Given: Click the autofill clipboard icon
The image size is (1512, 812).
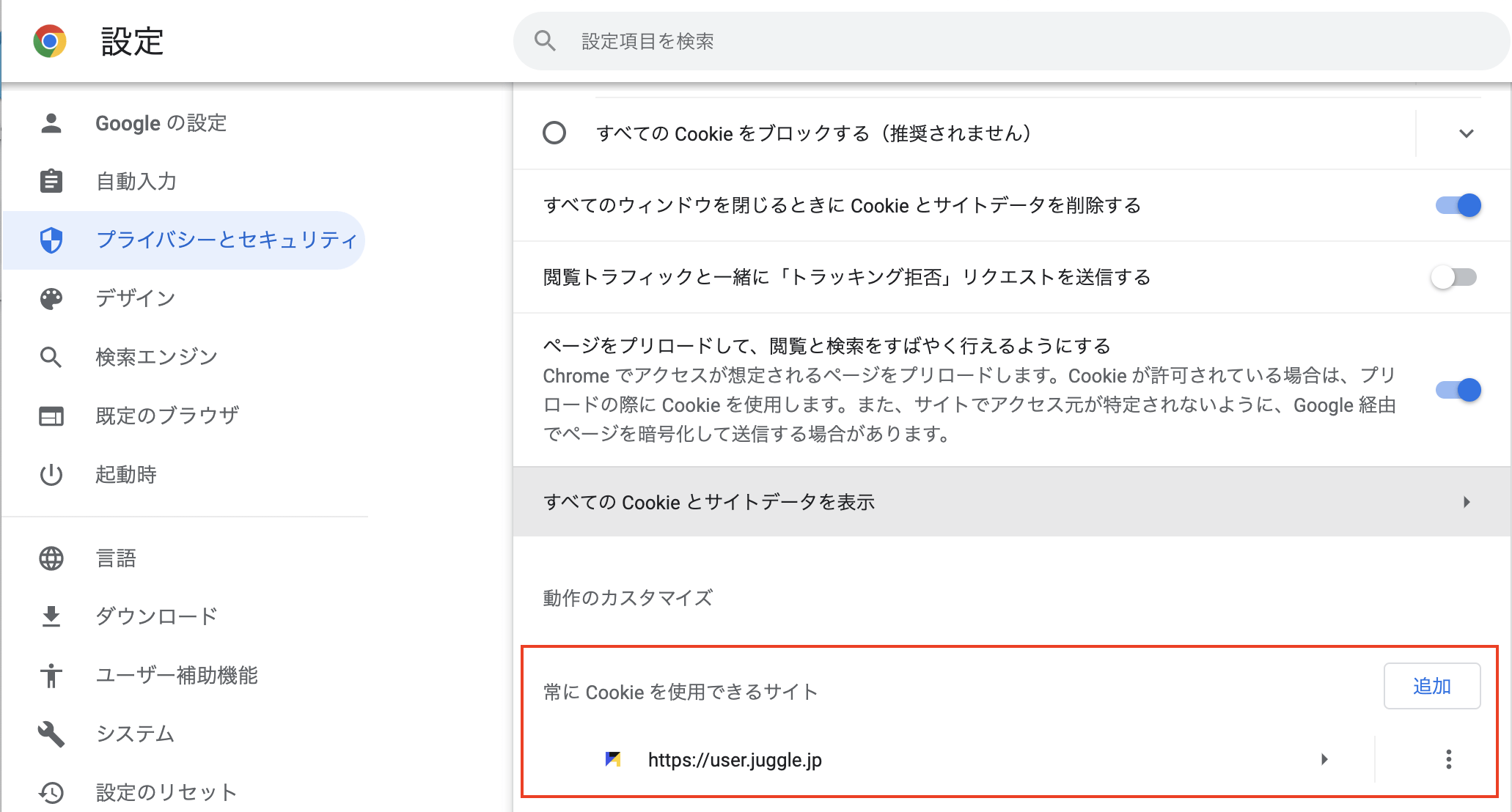Looking at the screenshot, I should point(51,181).
